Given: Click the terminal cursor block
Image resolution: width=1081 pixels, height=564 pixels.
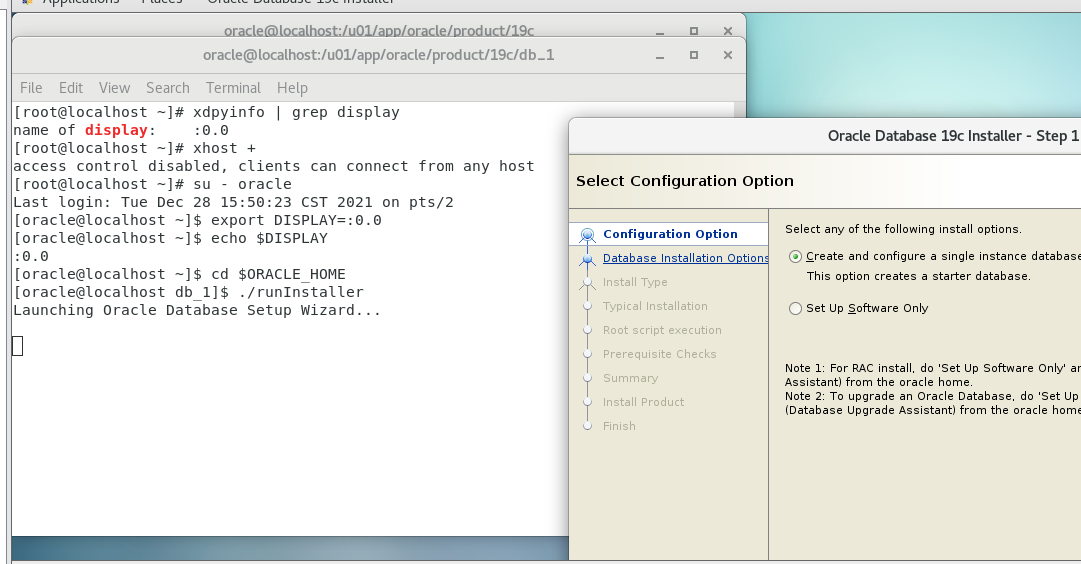Looking at the screenshot, I should tap(18, 346).
